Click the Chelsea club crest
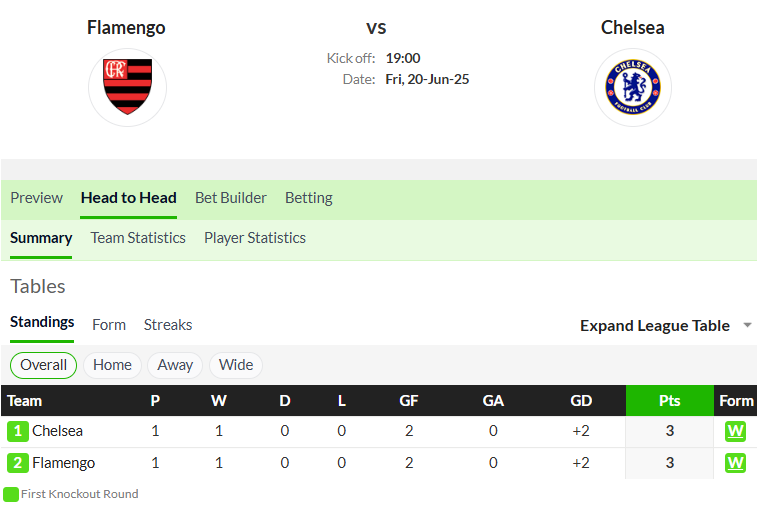Viewport: 757px width, 520px height. [x=633, y=87]
